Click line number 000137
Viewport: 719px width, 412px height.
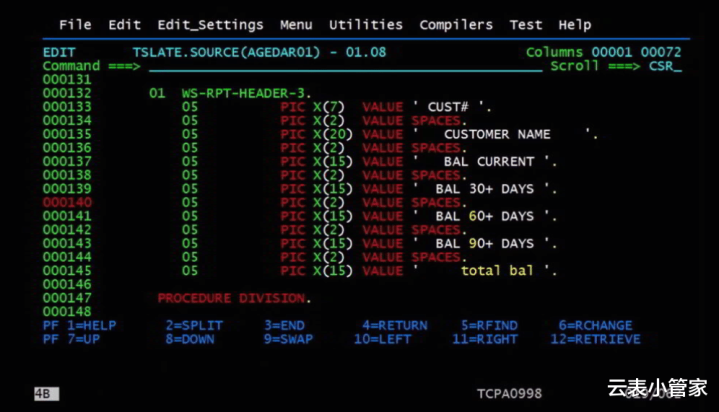(67, 161)
